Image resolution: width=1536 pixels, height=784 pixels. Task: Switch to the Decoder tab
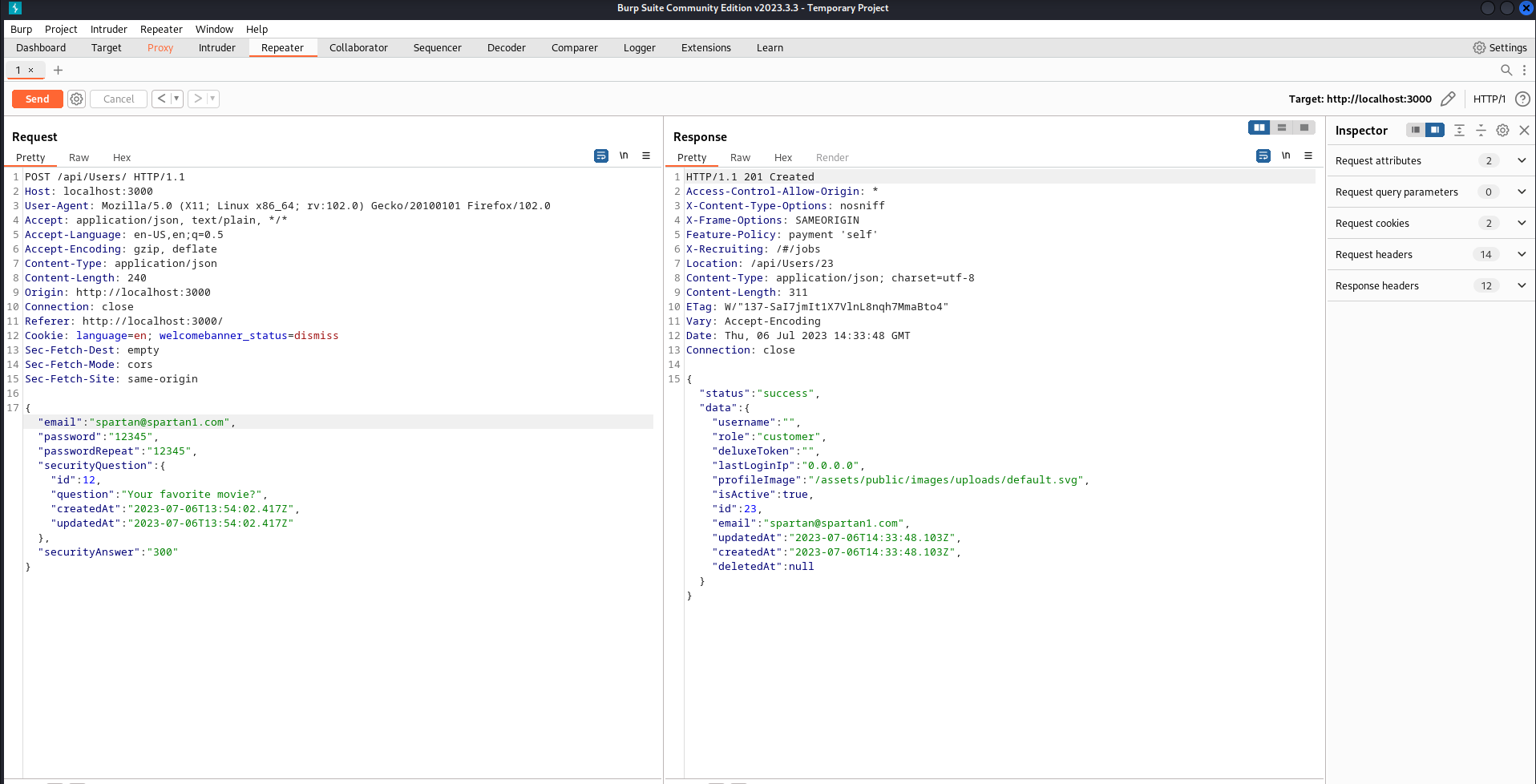click(507, 47)
